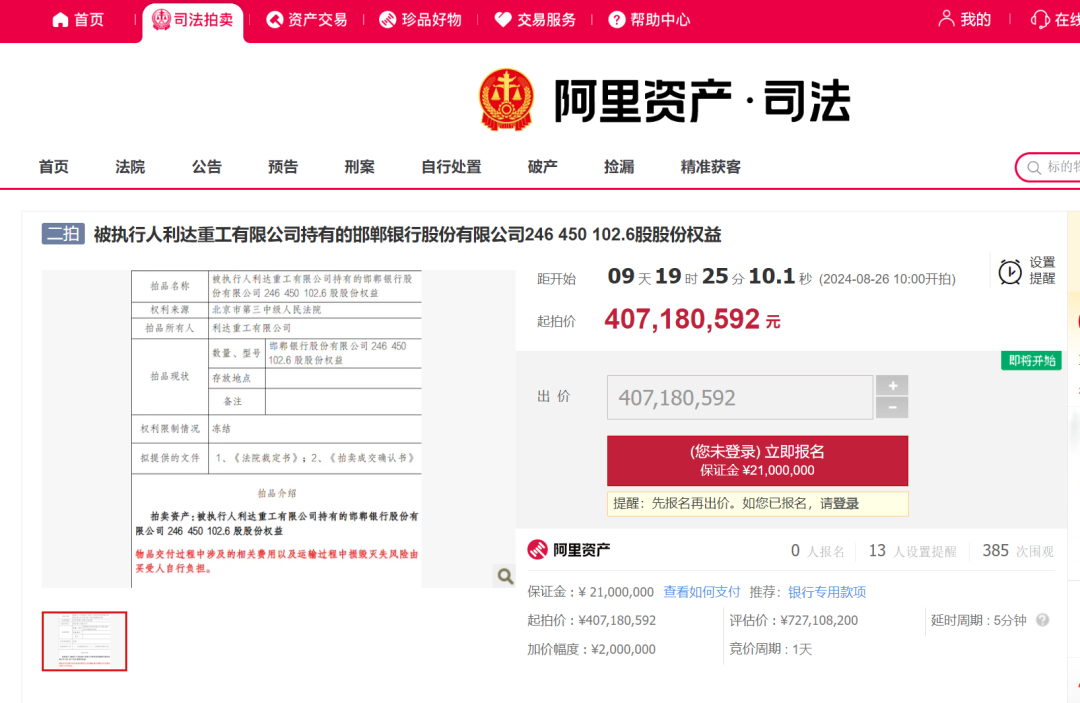Increase bid with the plus button
The image size is (1080, 703).
coord(892,386)
